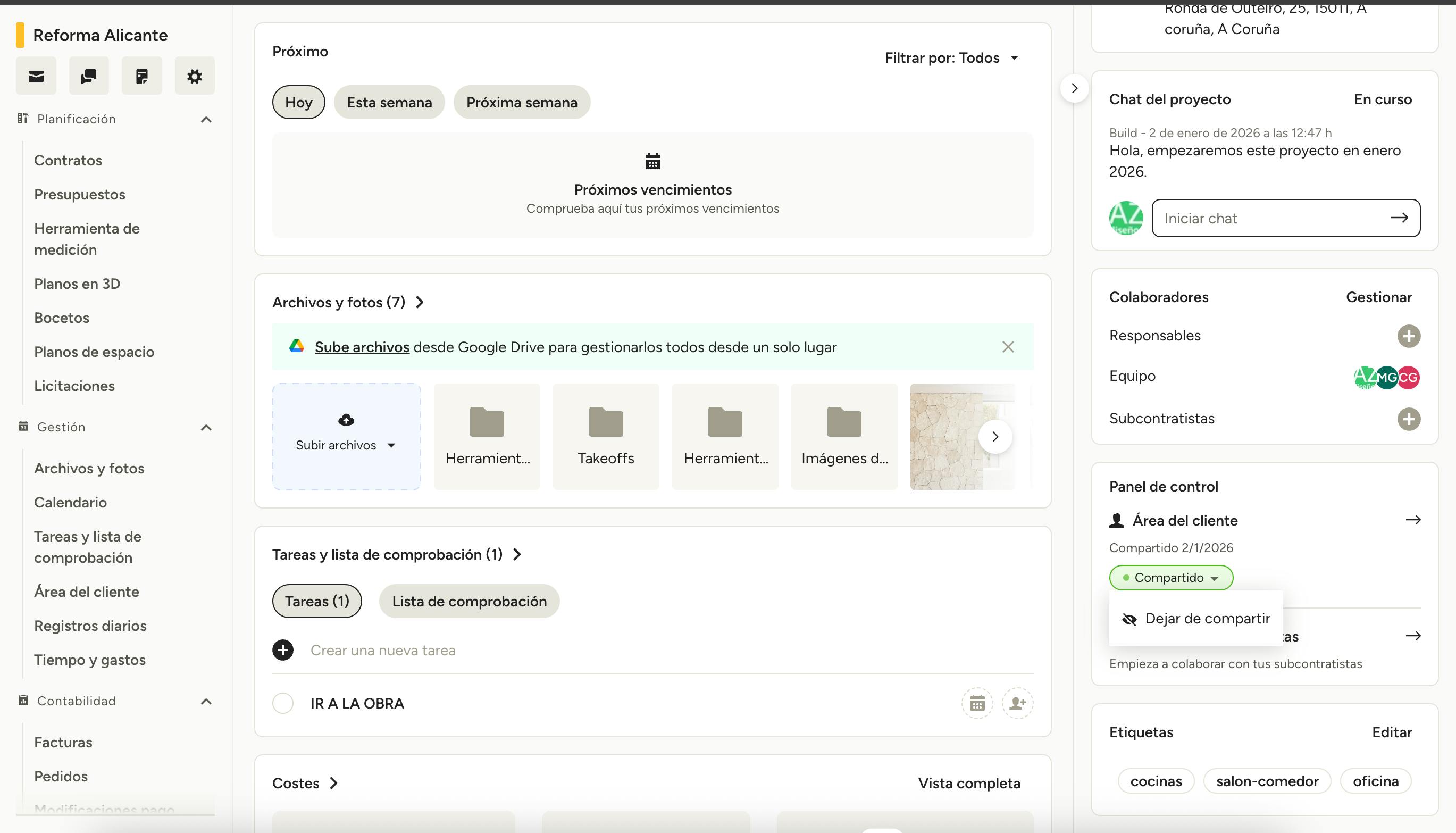Open the chat bubbles icon in sidebar
Screen dimensions: 1456x833
(89, 76)
